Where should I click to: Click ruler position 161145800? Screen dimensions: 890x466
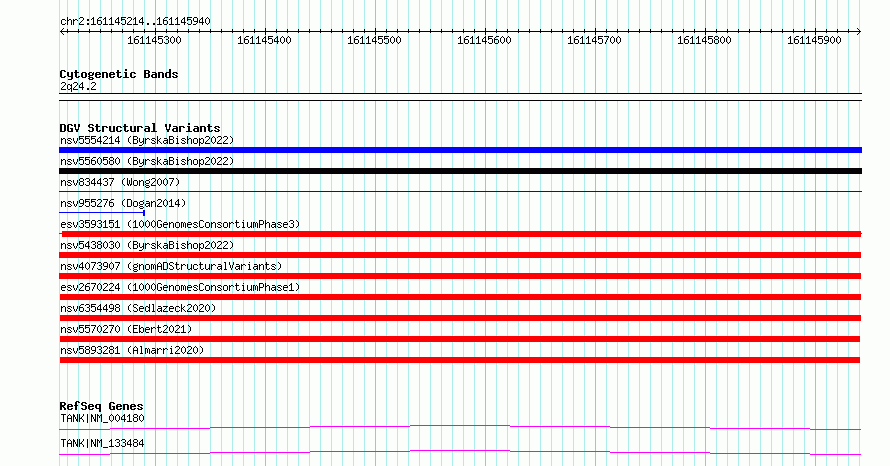[704, 40]
